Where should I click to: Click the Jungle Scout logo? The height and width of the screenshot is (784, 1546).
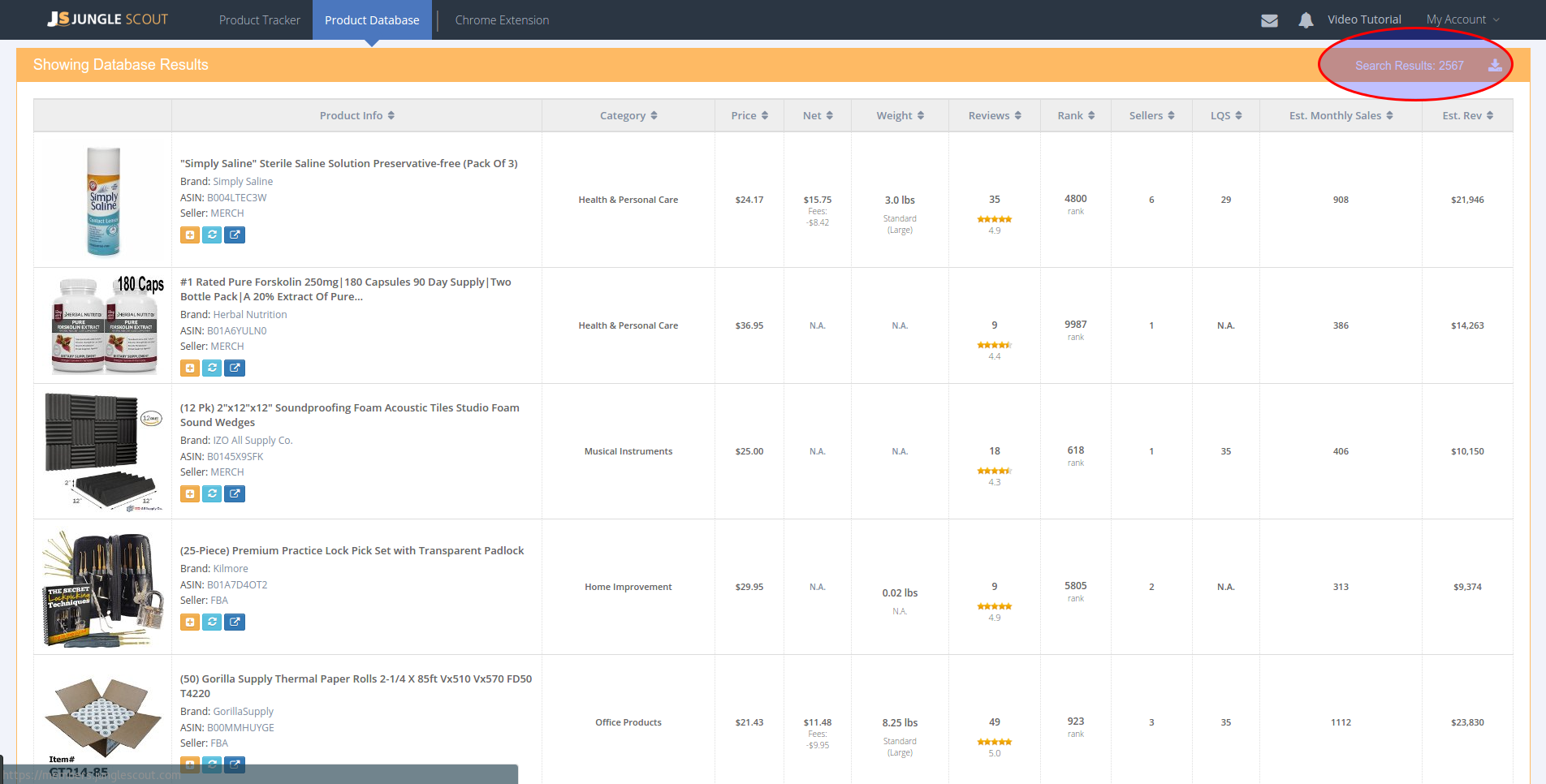(108, 19)
